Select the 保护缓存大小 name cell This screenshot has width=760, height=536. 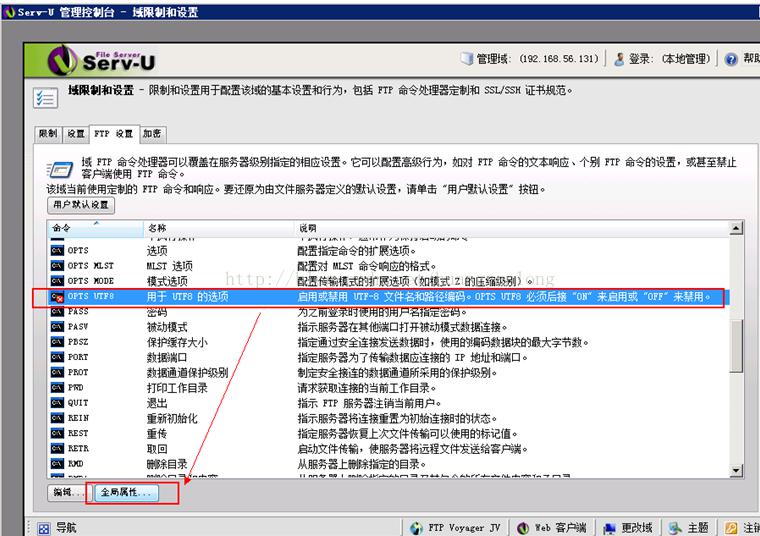pyautogui.click(x=177, y=342)
